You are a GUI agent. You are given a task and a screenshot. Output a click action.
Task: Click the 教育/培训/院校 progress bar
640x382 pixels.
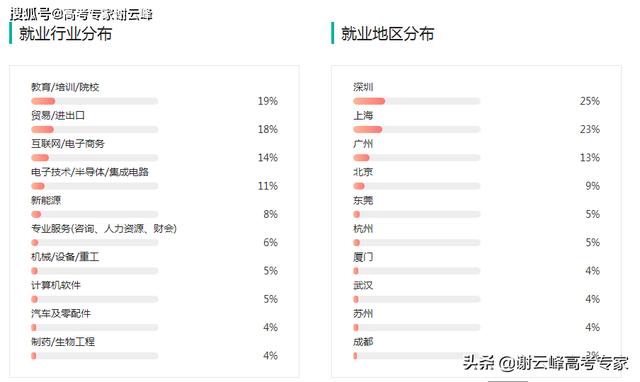coord(94,101)
